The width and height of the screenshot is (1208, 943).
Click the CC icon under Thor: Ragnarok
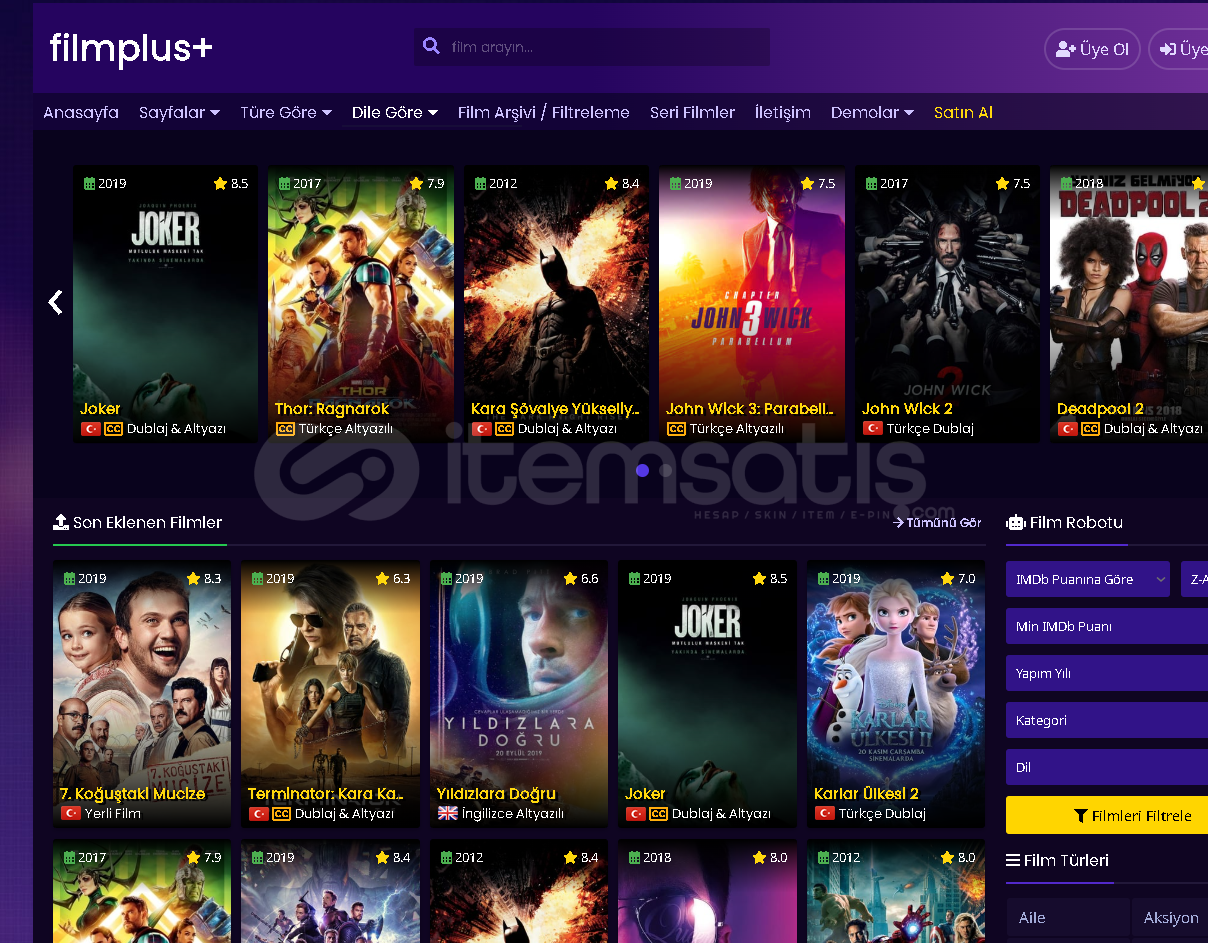coord(285,428)
